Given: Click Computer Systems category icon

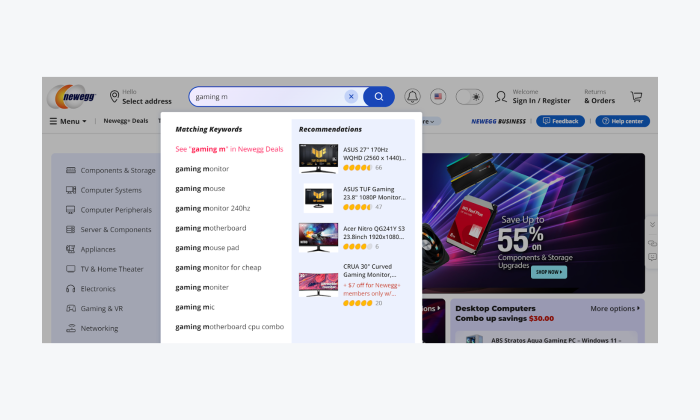Looking at the screenshot, I should click(x=71, y=190).
